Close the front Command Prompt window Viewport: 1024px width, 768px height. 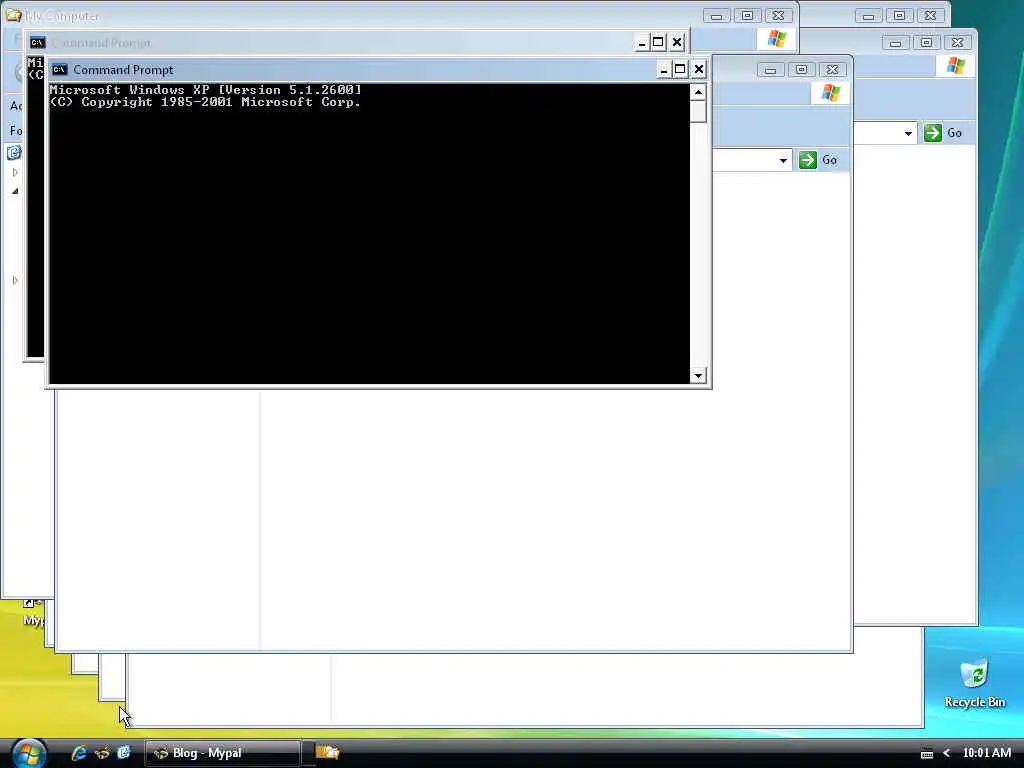pos(699,69)
